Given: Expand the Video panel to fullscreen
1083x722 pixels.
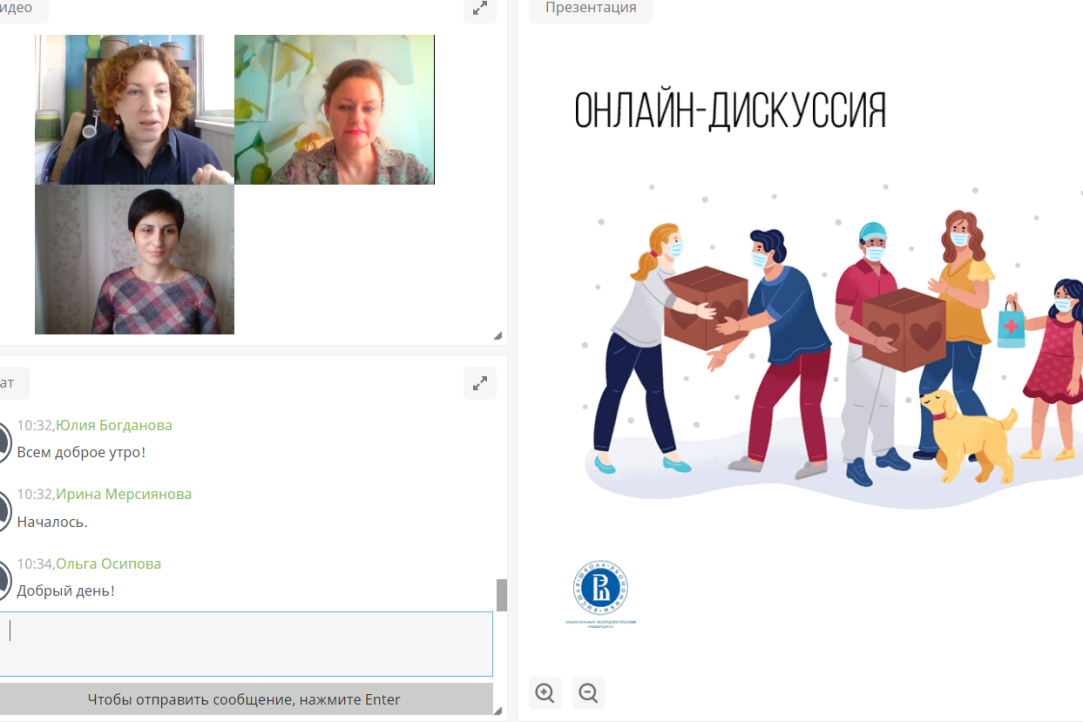Looking at the screenshot, I should 480,9.
